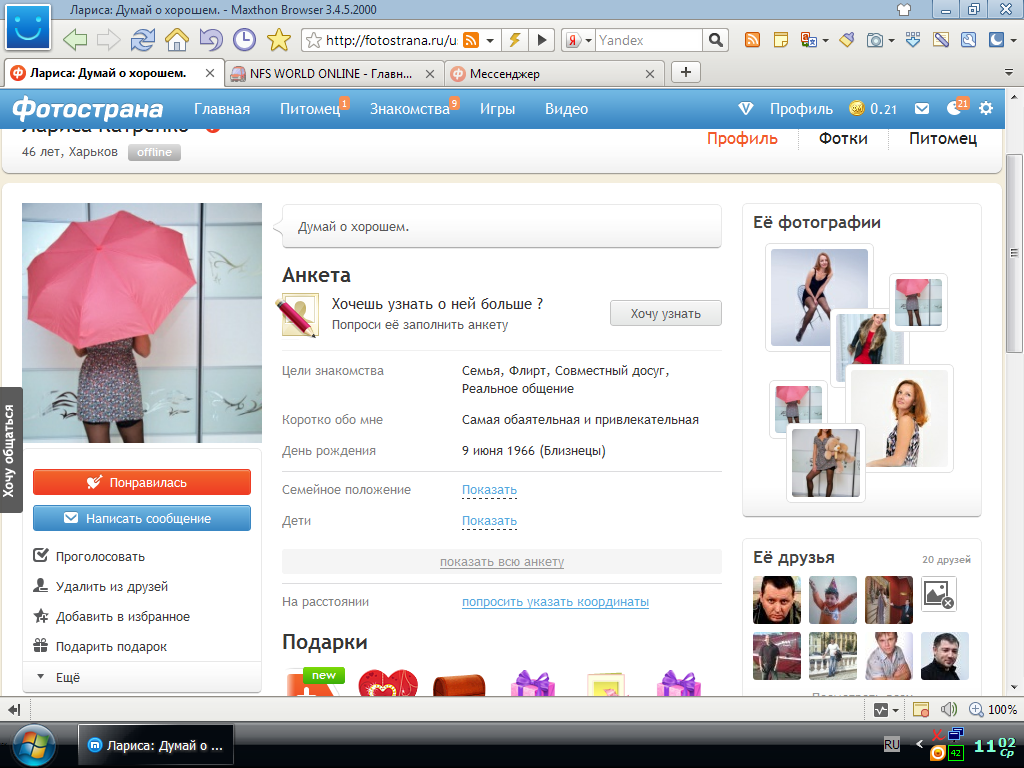Click the Maxthon sidebar toggle arrow icon
1024x768 pixels.
[15, 709]
